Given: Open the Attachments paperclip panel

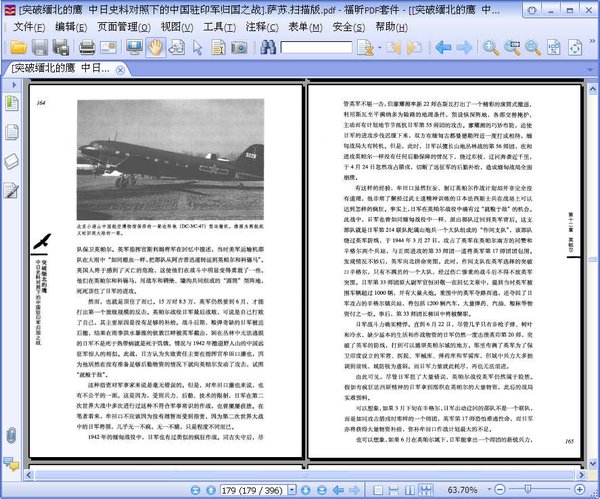Looking at the screenshot, I should 11,436.
